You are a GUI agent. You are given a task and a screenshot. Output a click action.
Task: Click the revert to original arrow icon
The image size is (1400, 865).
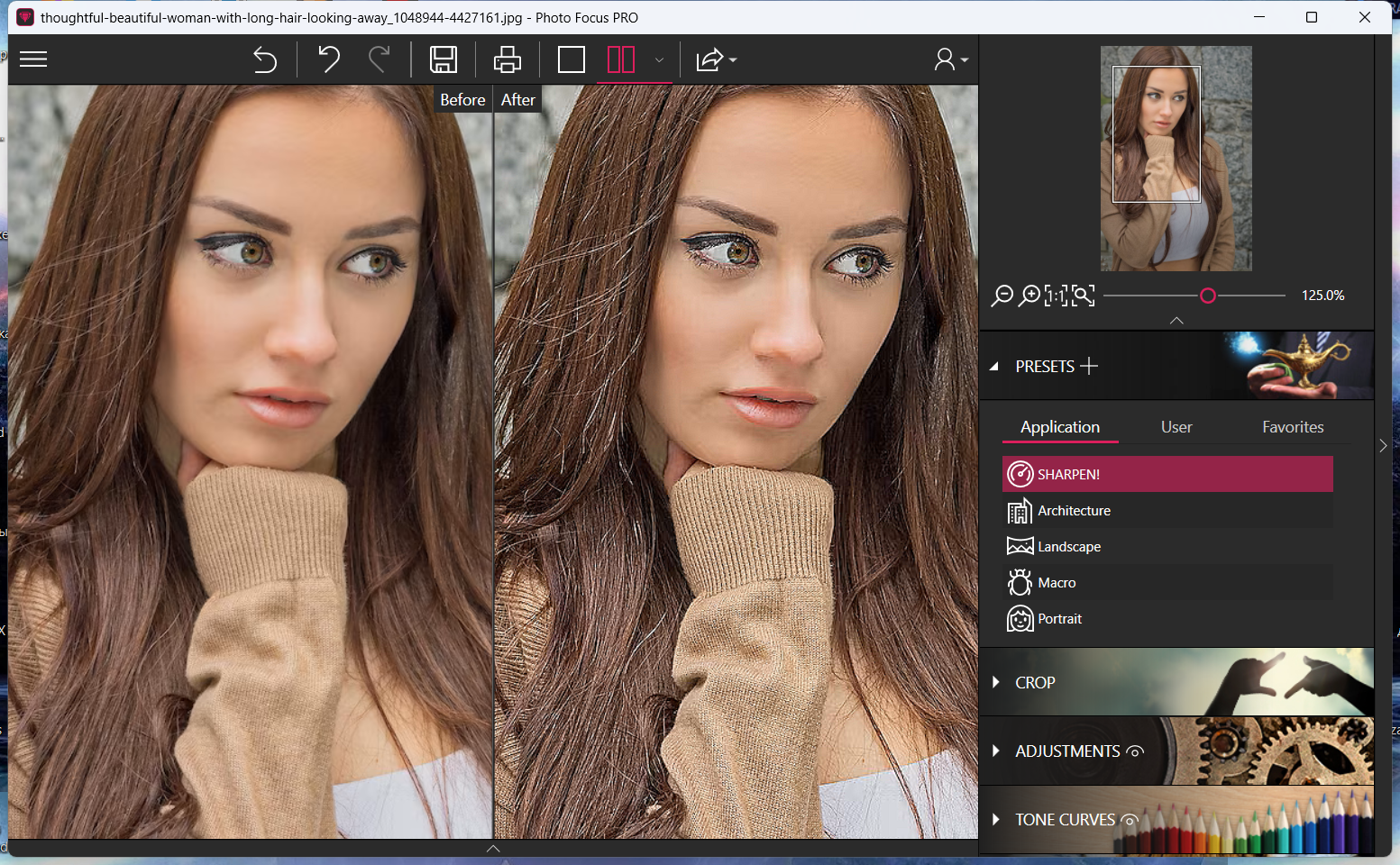point(264,59)
